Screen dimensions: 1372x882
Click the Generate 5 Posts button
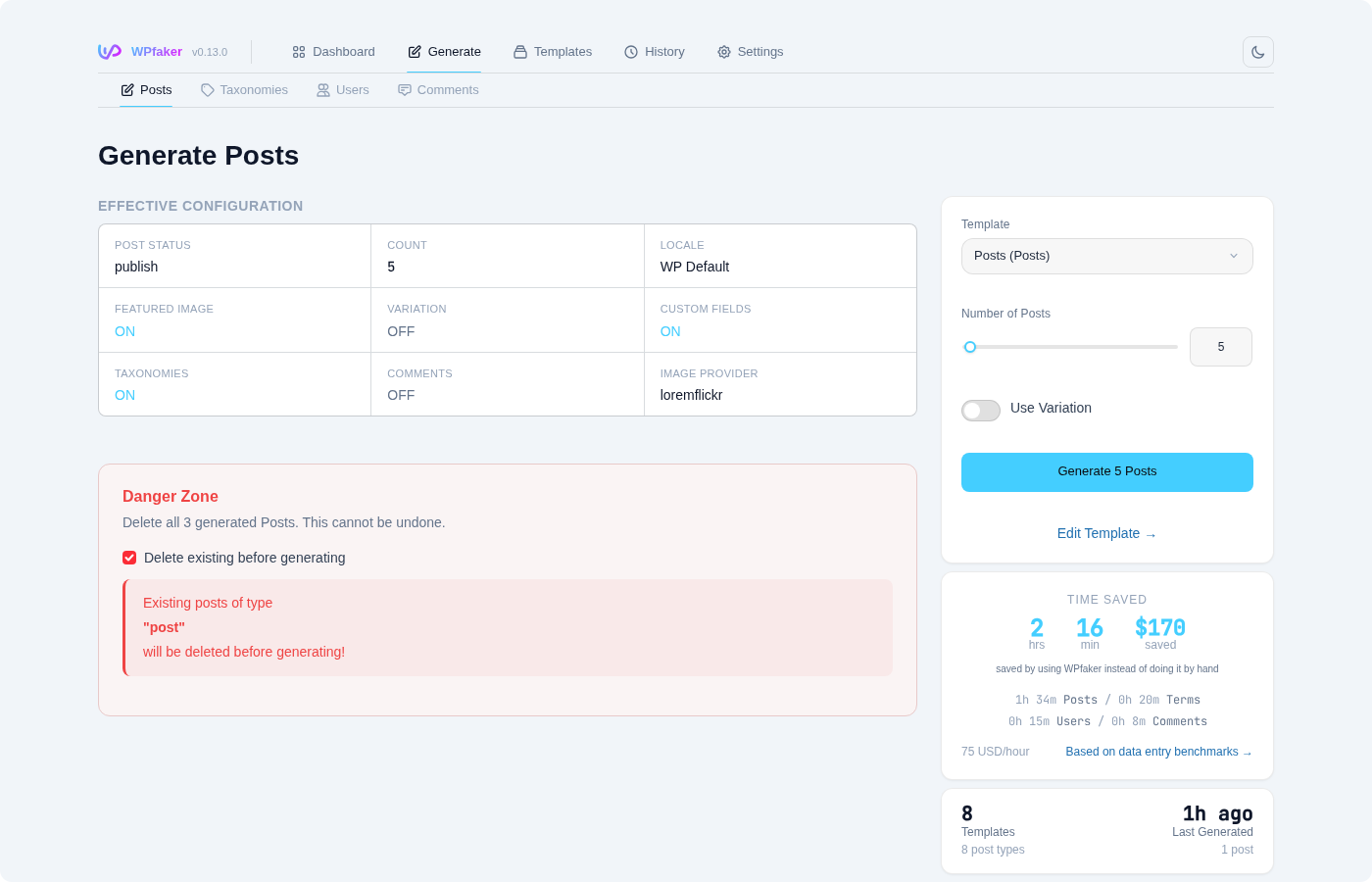click(1106, 471)
